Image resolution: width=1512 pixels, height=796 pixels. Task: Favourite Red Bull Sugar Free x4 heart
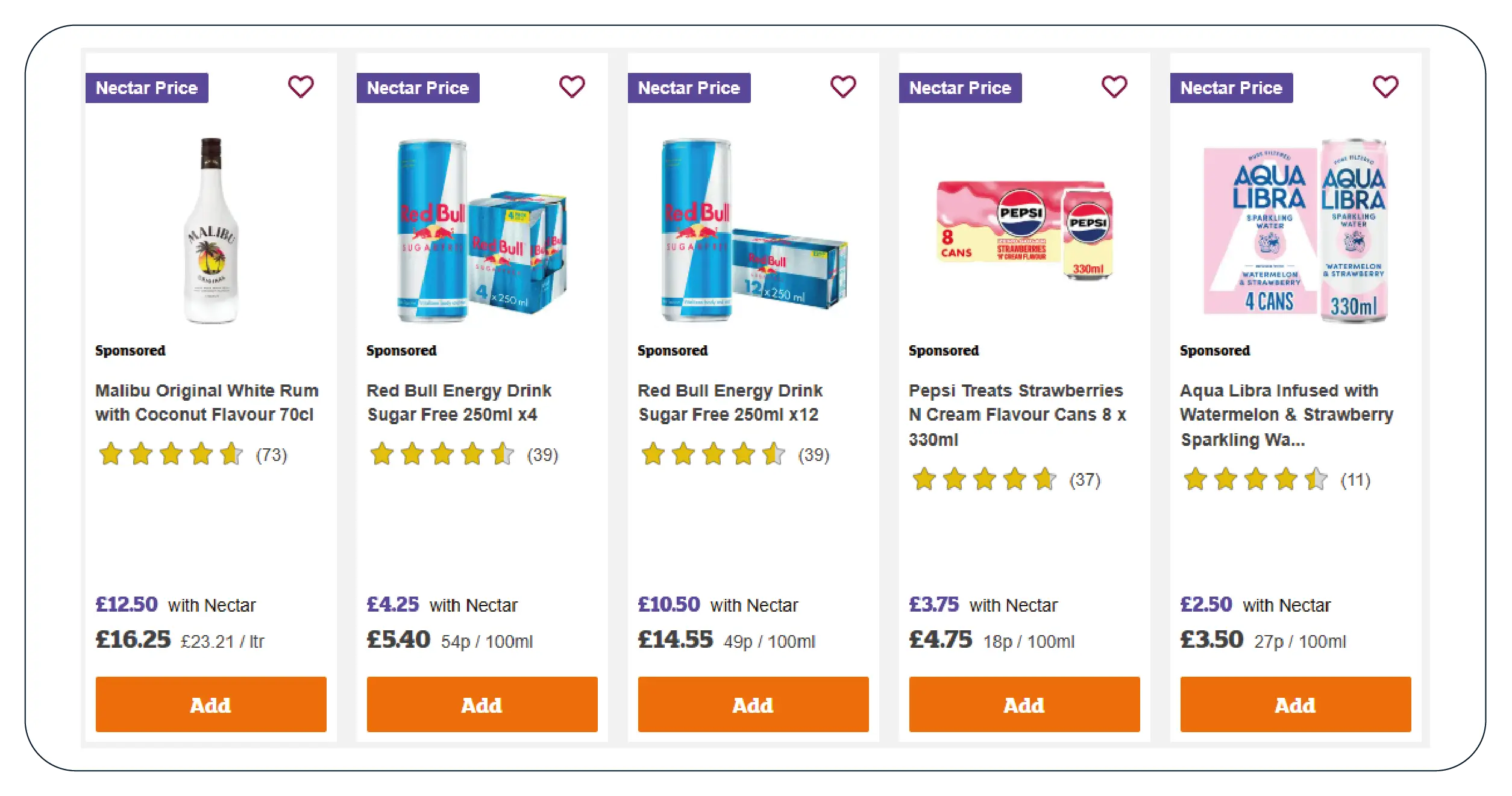tap(572, 87)
